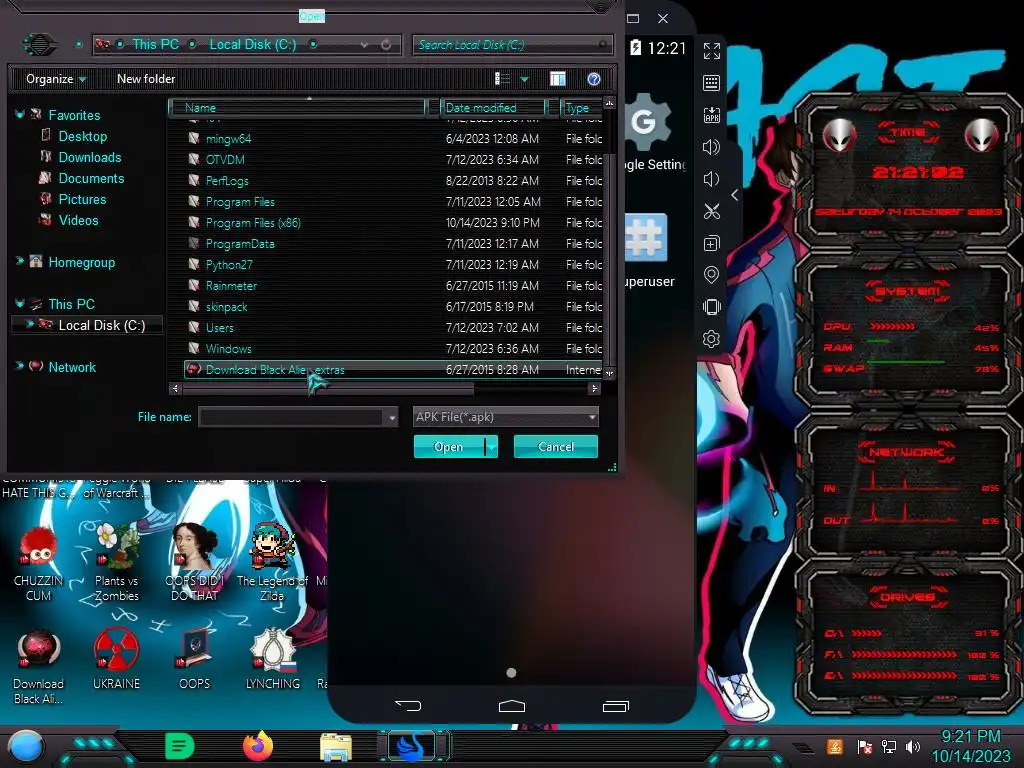
Task: Click Local Disk (C:) breadcrumb segment
Action: pyautogui.click(x=253, y=44)
